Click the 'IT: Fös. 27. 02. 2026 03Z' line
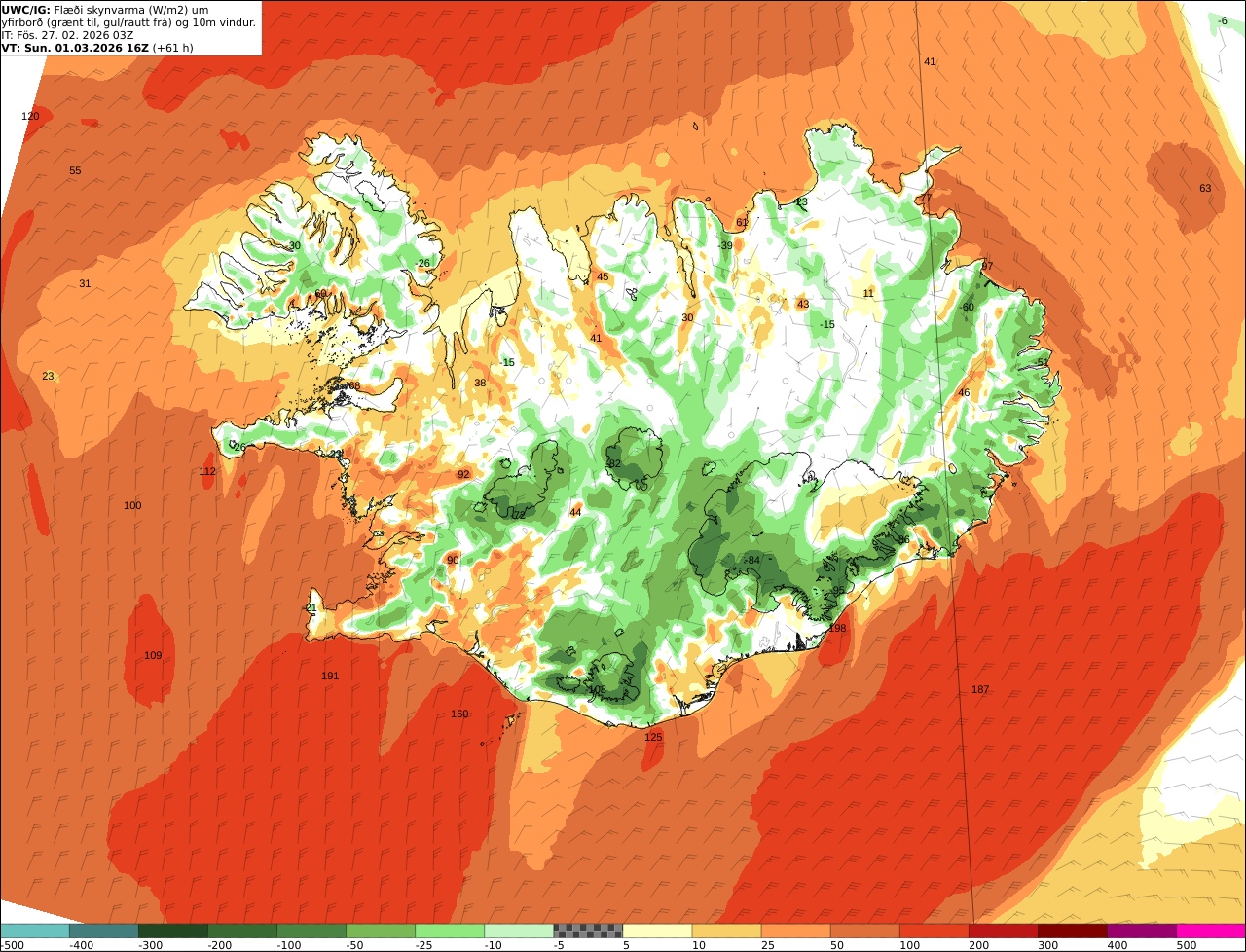The image size is (1246, 952). coord(67,35)
